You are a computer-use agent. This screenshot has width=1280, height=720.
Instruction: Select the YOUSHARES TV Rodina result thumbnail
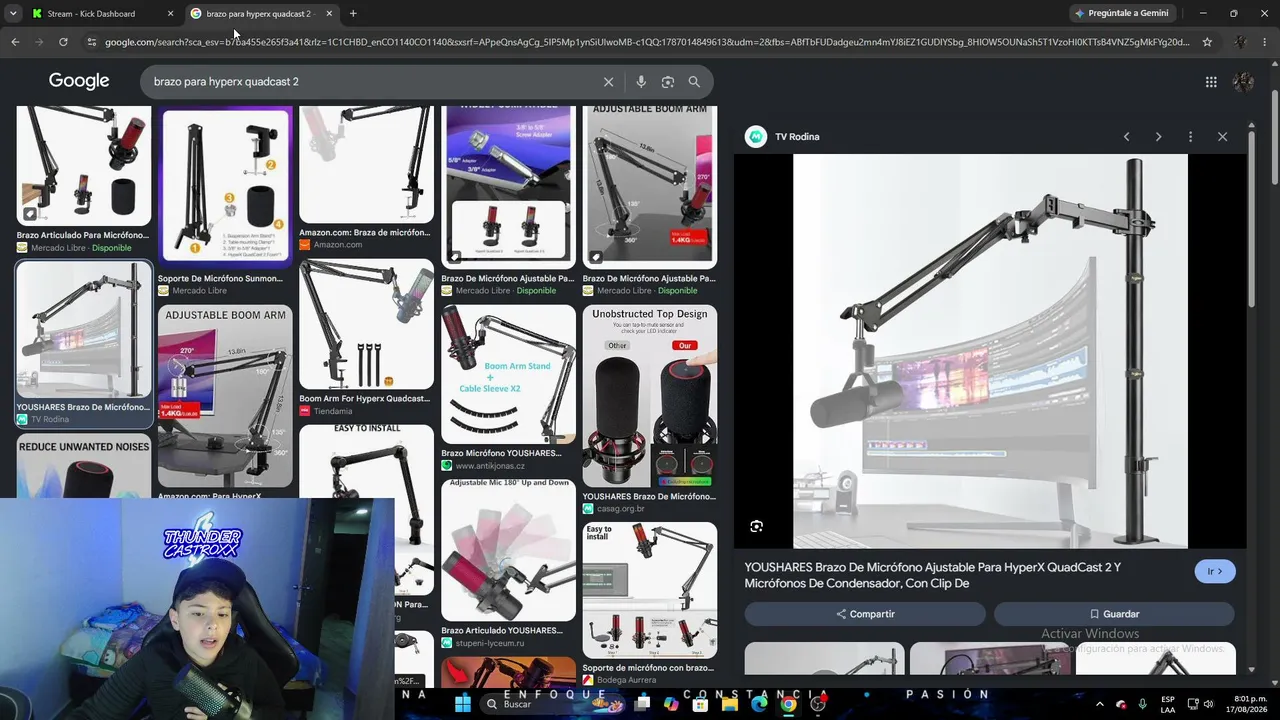coord(84,331)
